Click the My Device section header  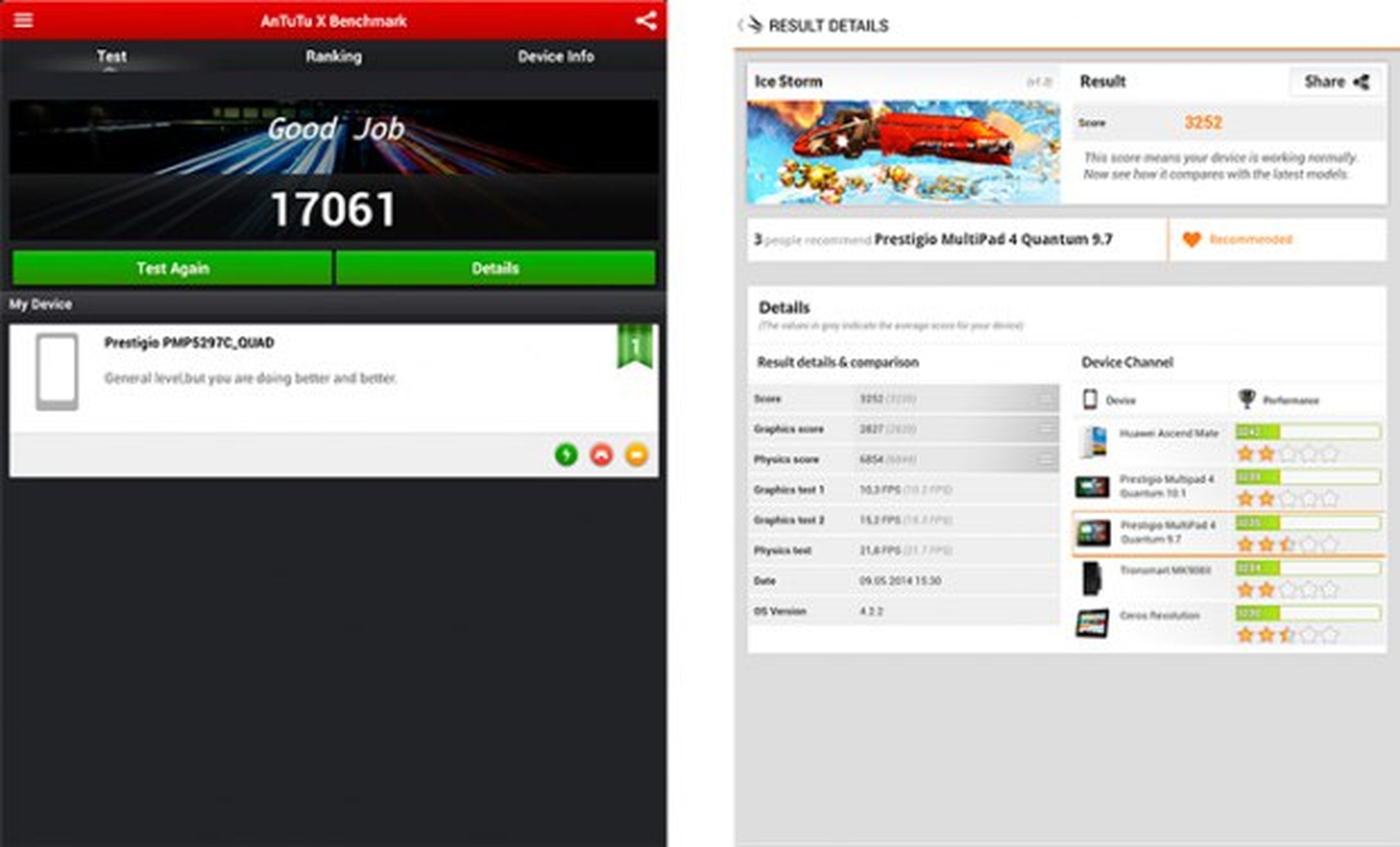334,304
